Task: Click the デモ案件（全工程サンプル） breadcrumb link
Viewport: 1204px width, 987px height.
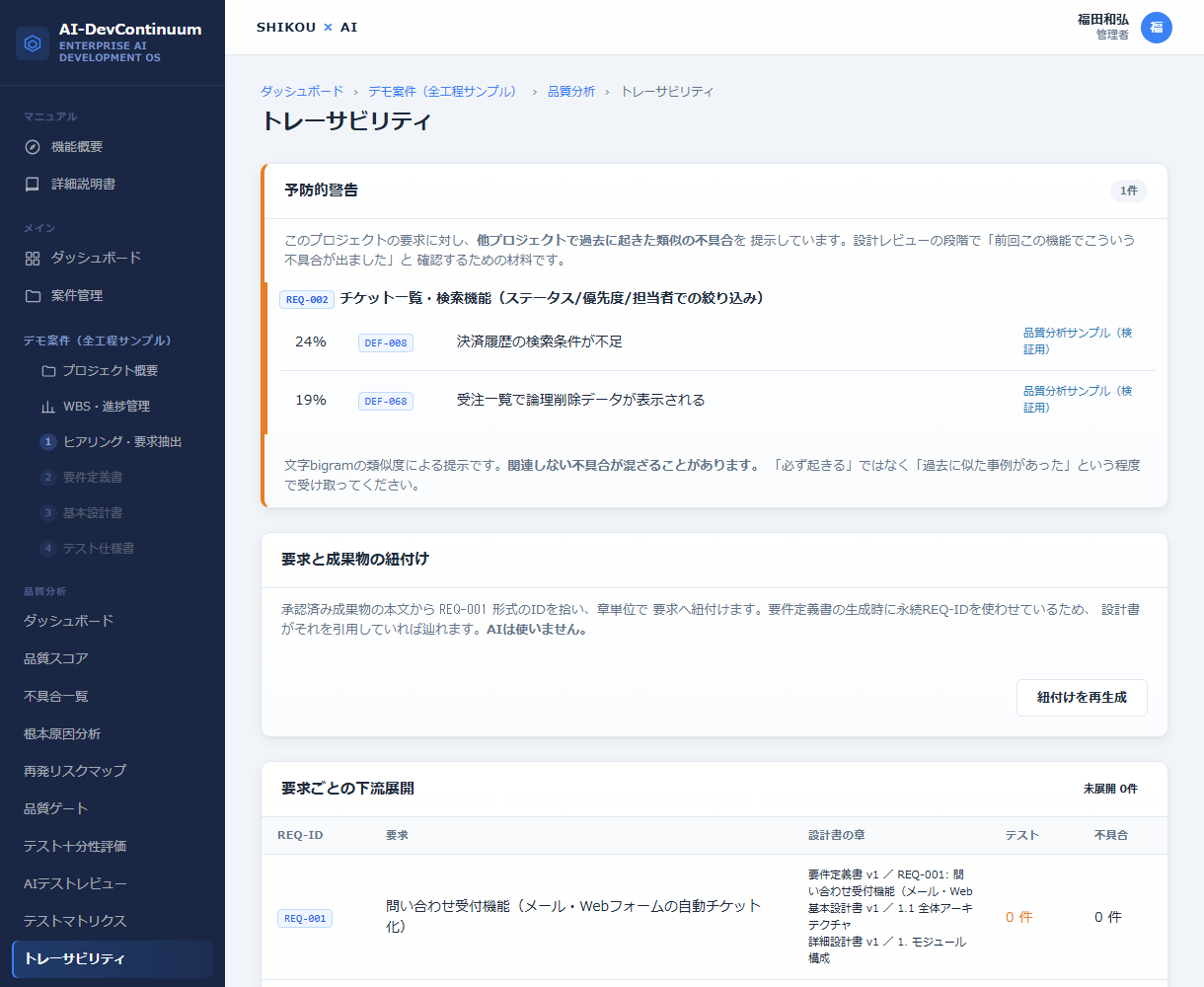Action: click(444, 92)
